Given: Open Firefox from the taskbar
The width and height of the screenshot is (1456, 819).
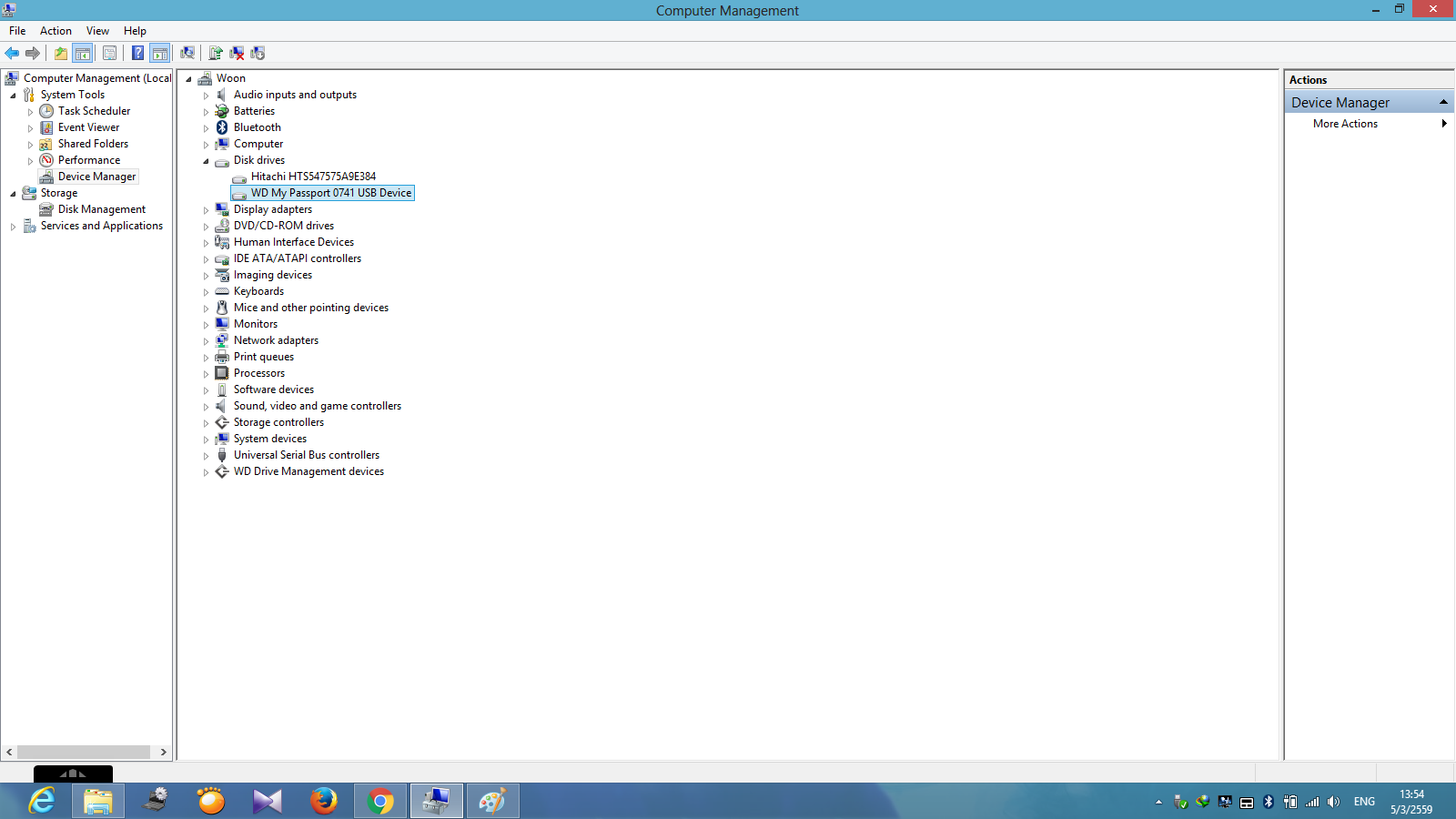Looking at the screenshot, I should coord(323,801).
